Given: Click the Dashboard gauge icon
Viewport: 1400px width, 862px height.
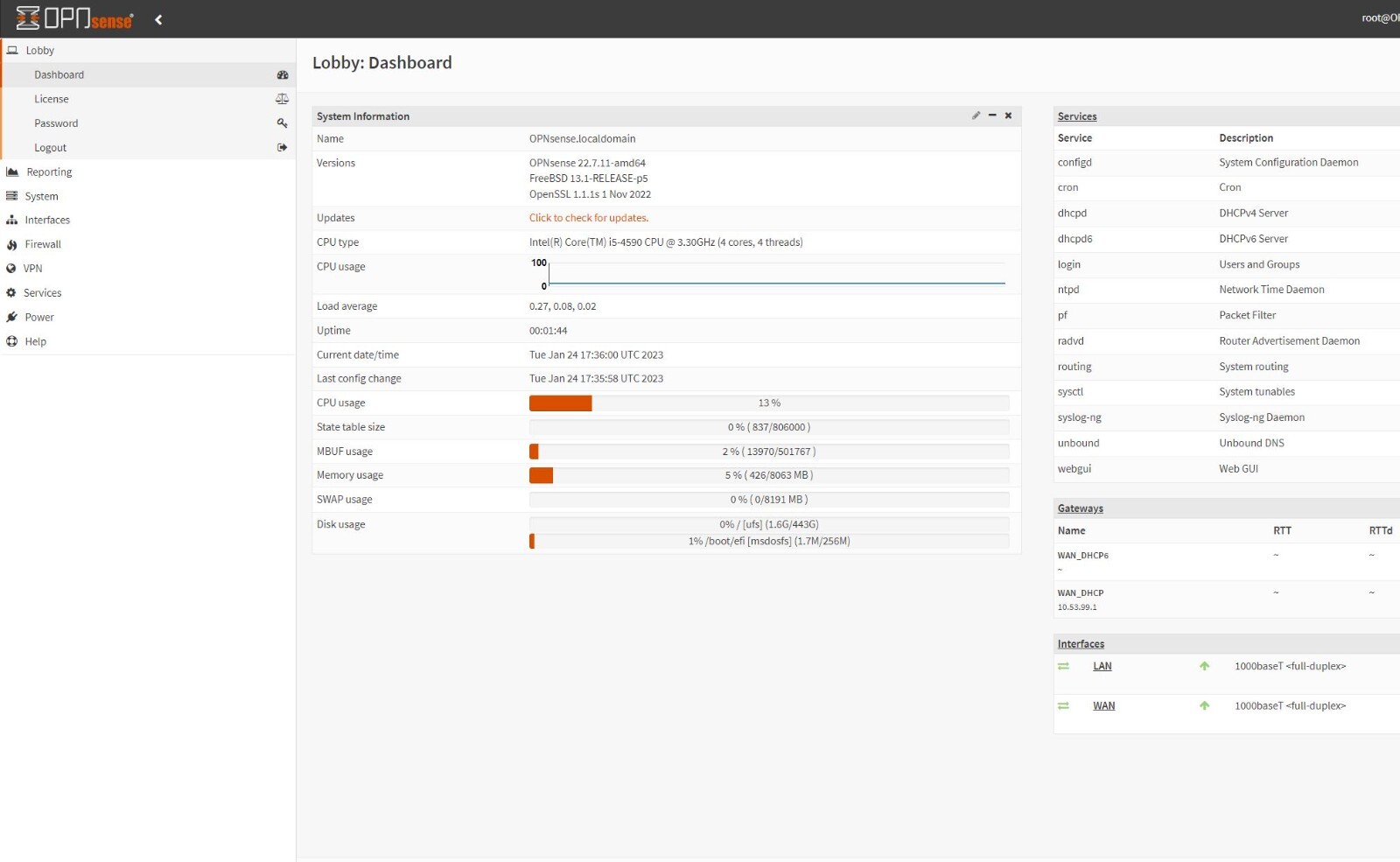Looking at the screenshot, I should pyautogui.click(x=282, y=75).
